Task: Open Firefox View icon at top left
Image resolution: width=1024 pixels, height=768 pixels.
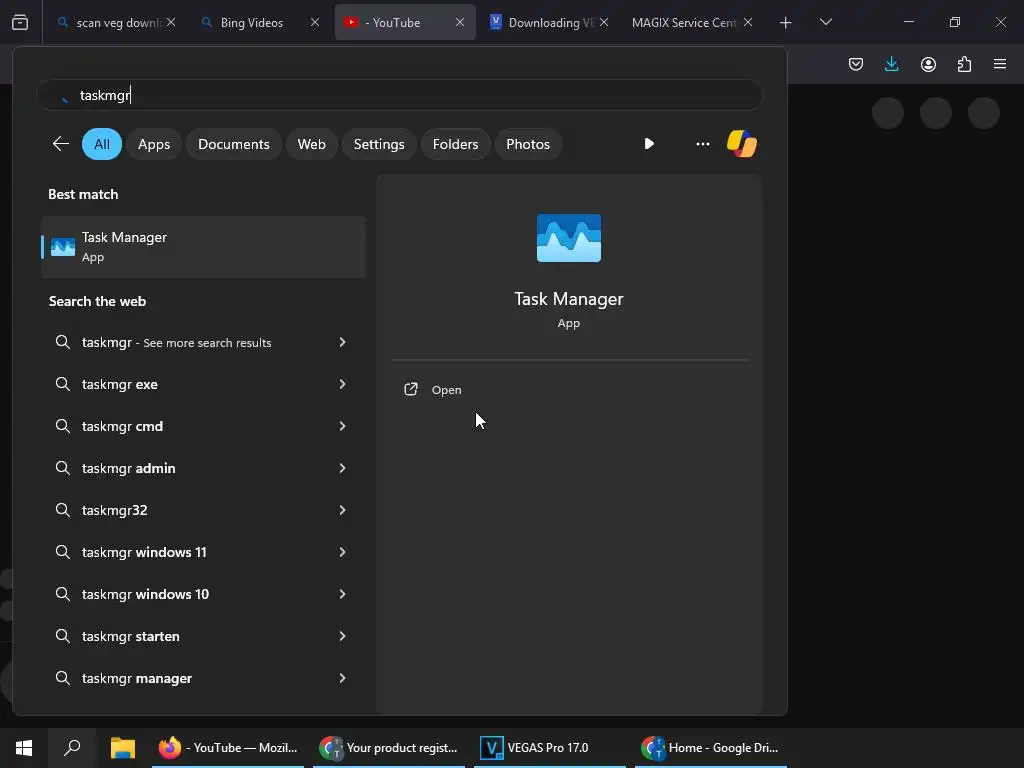Action: pyautogui.click(x=20, y=23)
